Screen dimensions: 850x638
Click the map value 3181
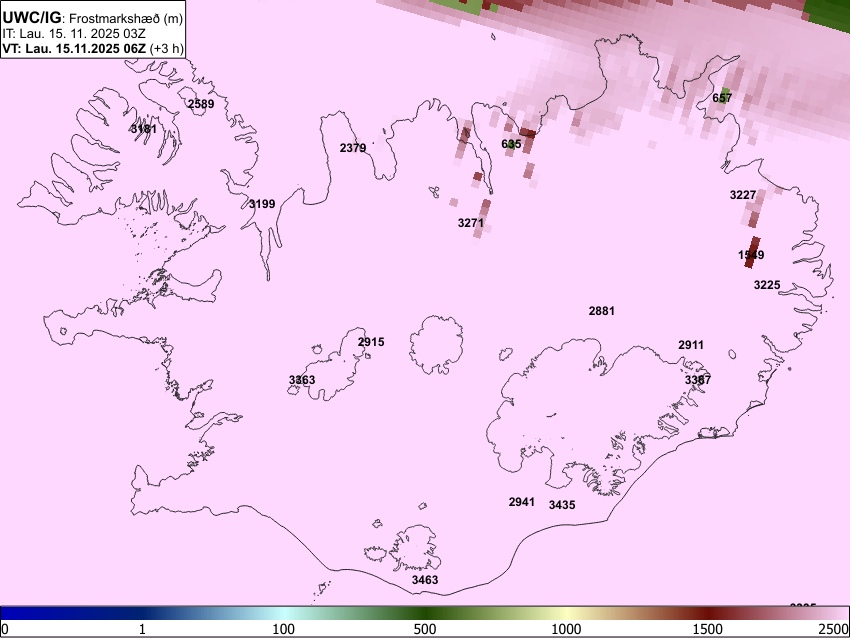(x=144, y=128)
